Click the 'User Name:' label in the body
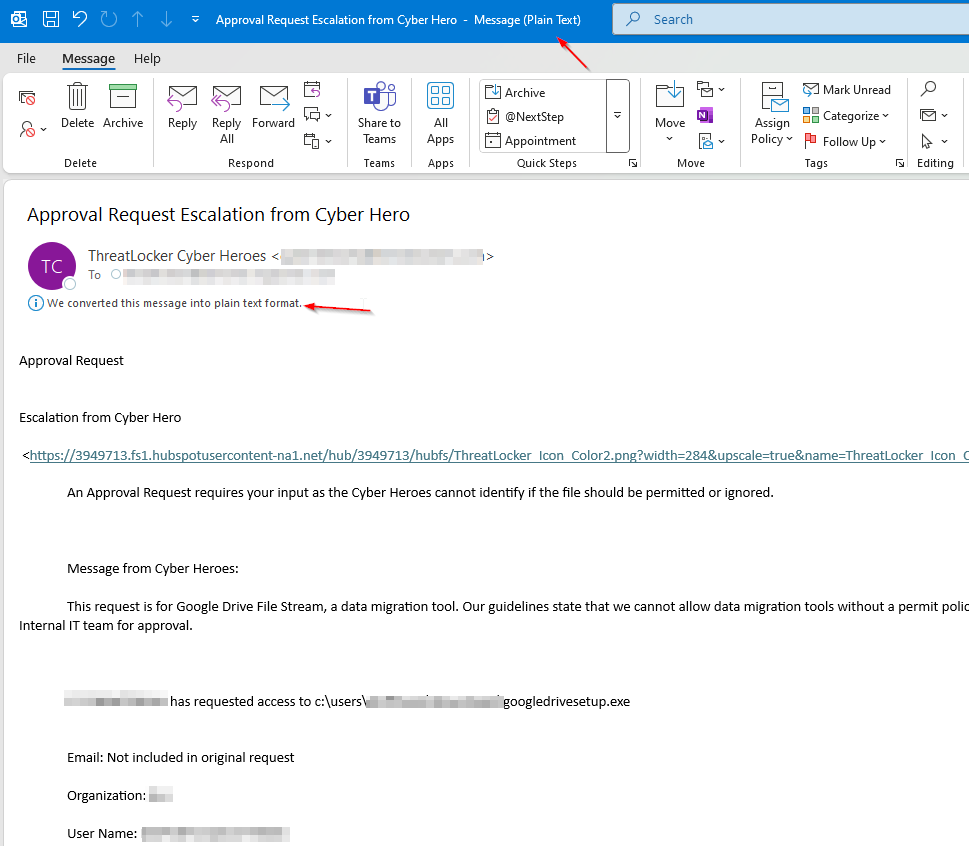This screenshot has height=846, width=969. click(x=102, y=834)
